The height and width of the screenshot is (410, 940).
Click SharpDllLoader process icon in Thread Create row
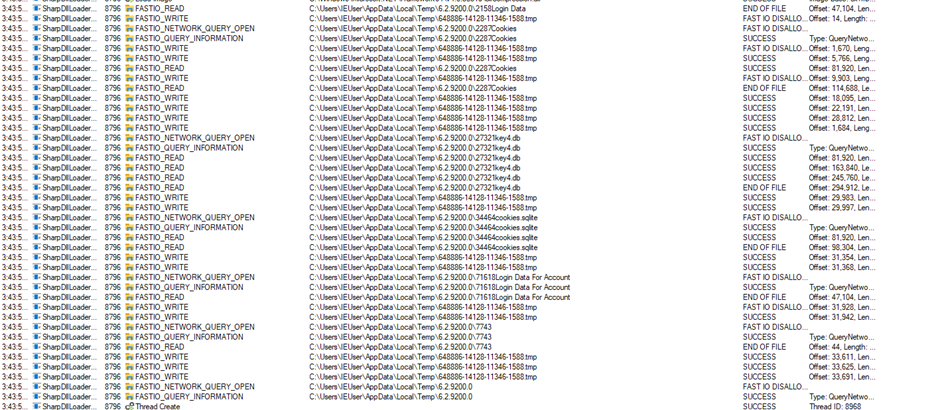coord(37,406)
